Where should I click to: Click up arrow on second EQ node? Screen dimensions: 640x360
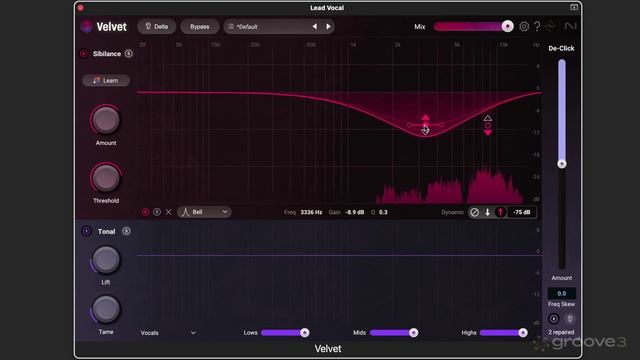[x=488, y=118]
